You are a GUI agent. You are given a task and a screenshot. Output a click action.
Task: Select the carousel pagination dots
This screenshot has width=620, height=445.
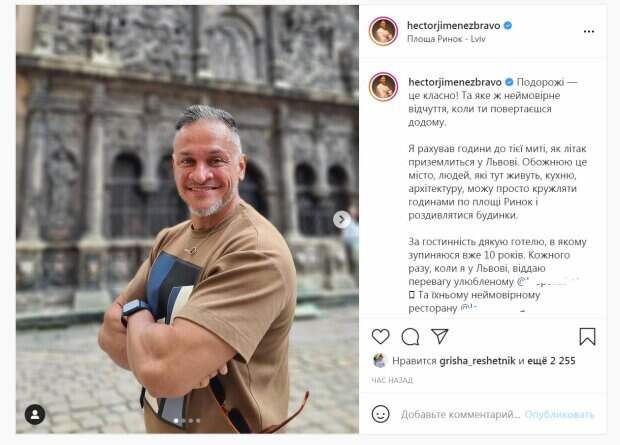pyautogui.click(x=187, y=421)
